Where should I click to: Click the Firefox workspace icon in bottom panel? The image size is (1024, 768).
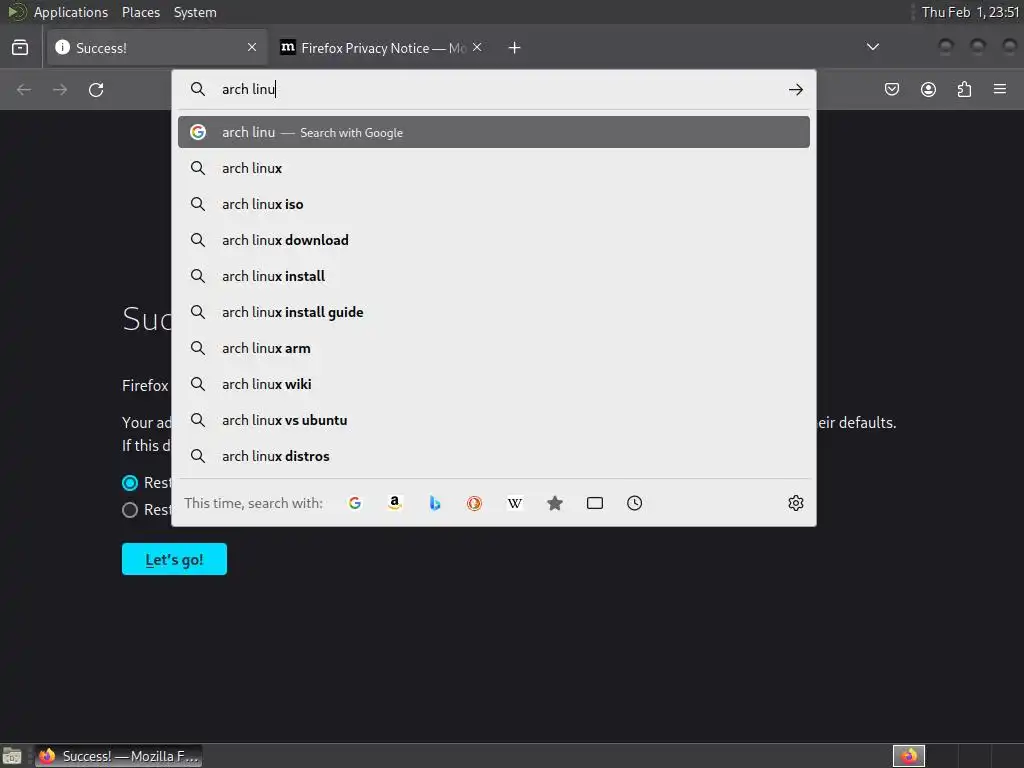[x=909, y=756]
